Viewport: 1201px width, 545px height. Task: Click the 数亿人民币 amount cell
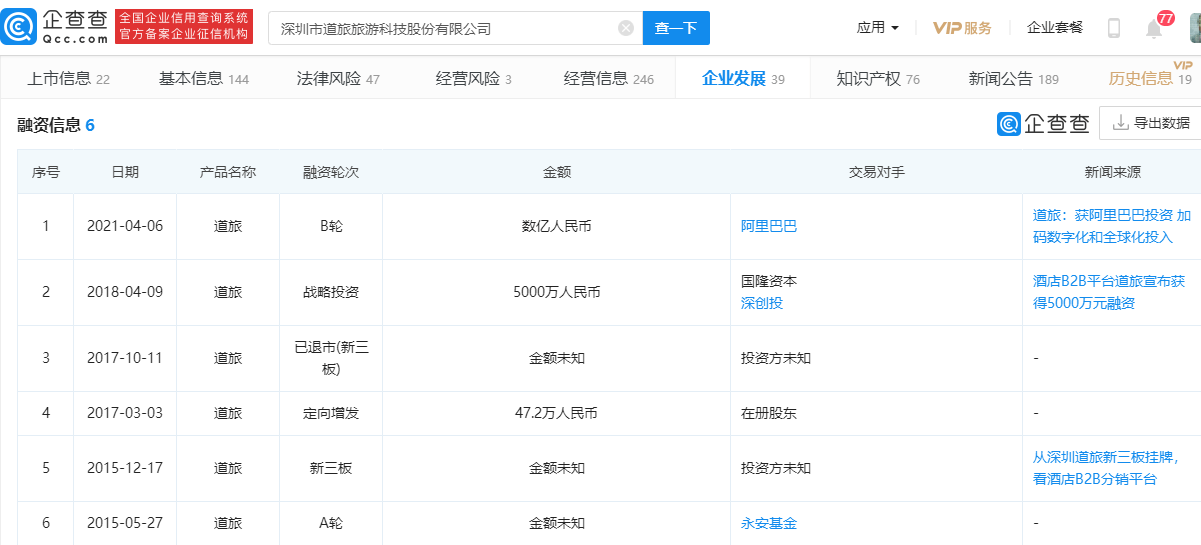[x=557, y=226]
